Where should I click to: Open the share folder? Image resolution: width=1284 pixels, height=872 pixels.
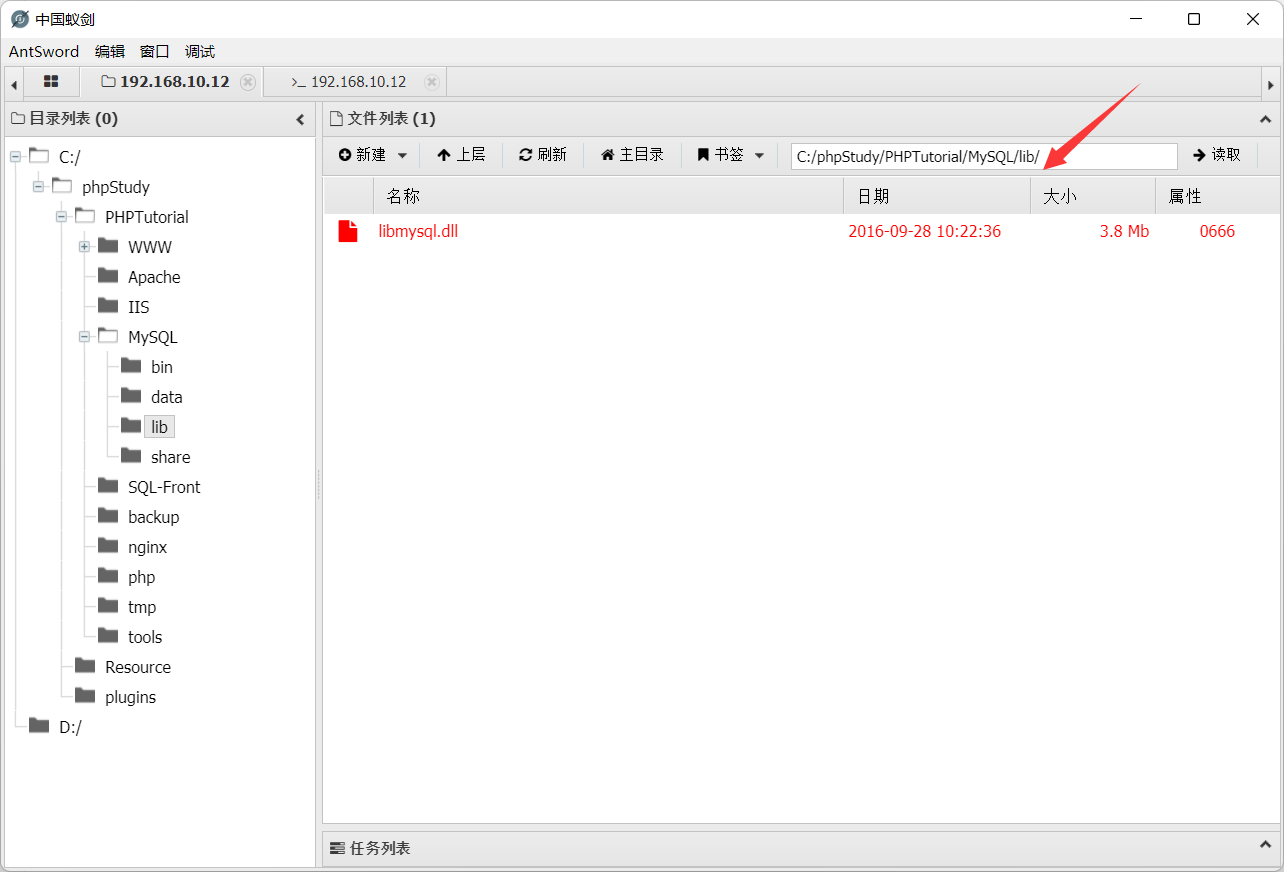[x=156, y=456]
